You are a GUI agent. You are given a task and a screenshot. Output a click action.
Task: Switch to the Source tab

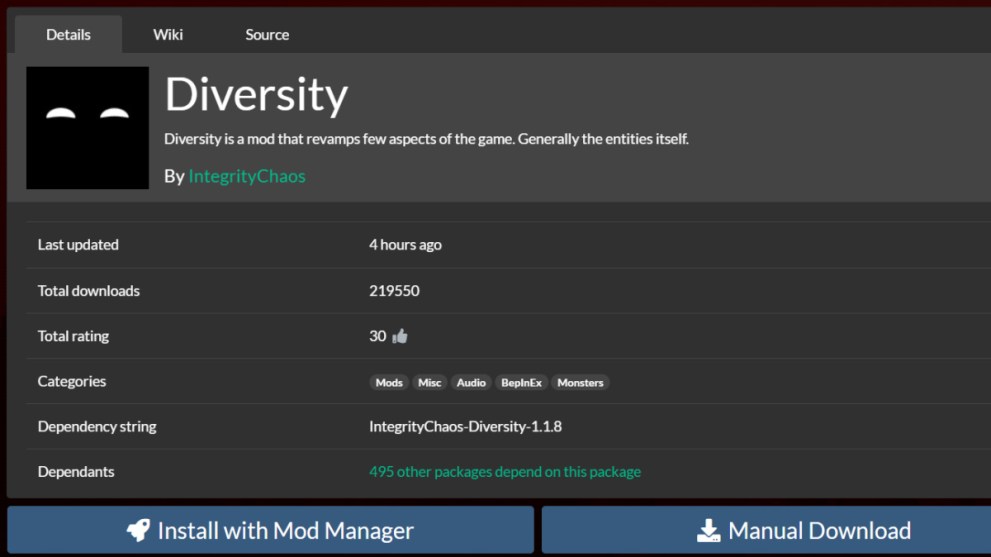[267, 34]
